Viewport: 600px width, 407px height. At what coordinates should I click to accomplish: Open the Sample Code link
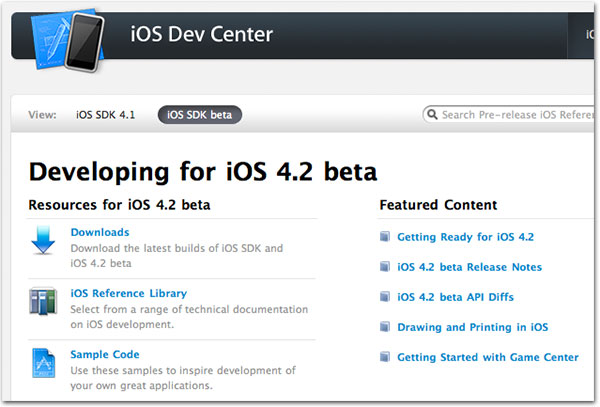[x=104, y=355]
